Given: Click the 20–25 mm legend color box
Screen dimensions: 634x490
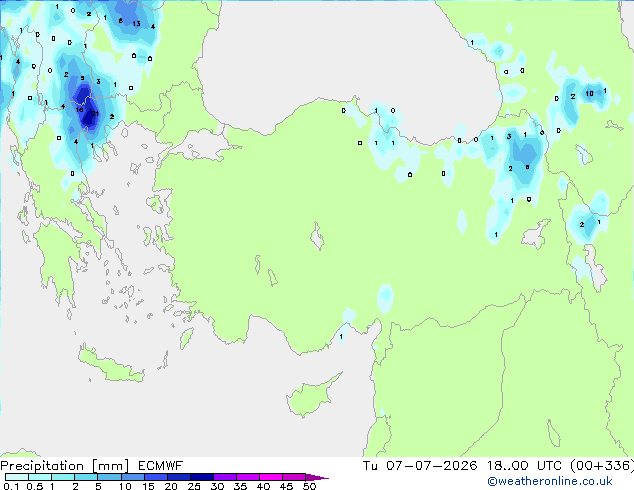Looking at the screenshot, I should click(178, 477).
